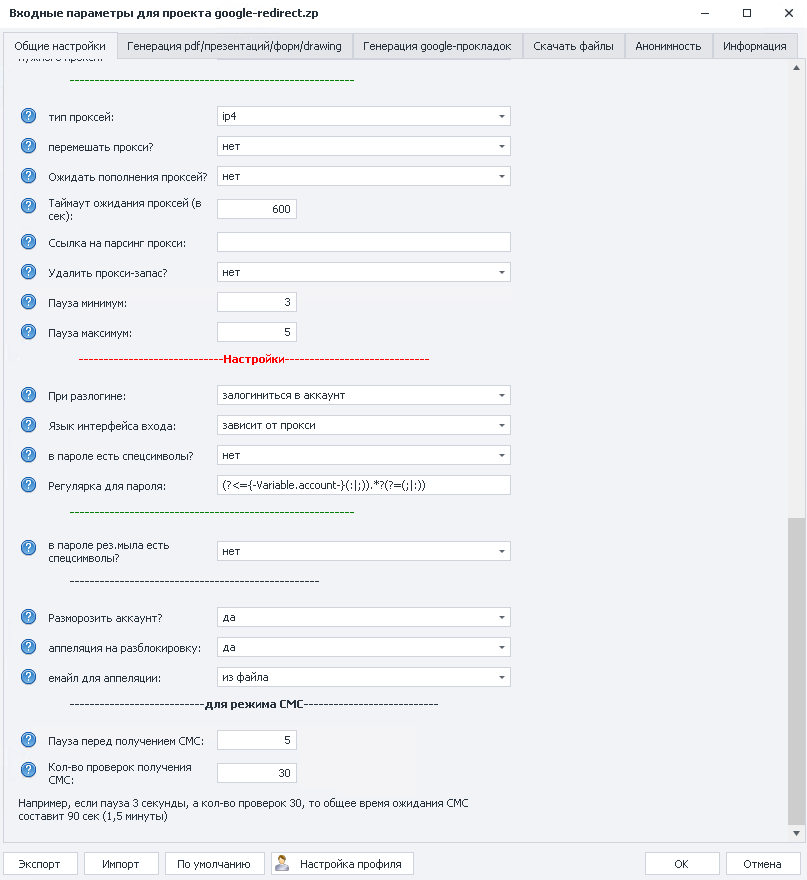Switch to 'Анонимность' tab
Viewport: 807px width, 880px height.
tap(668, 46)
